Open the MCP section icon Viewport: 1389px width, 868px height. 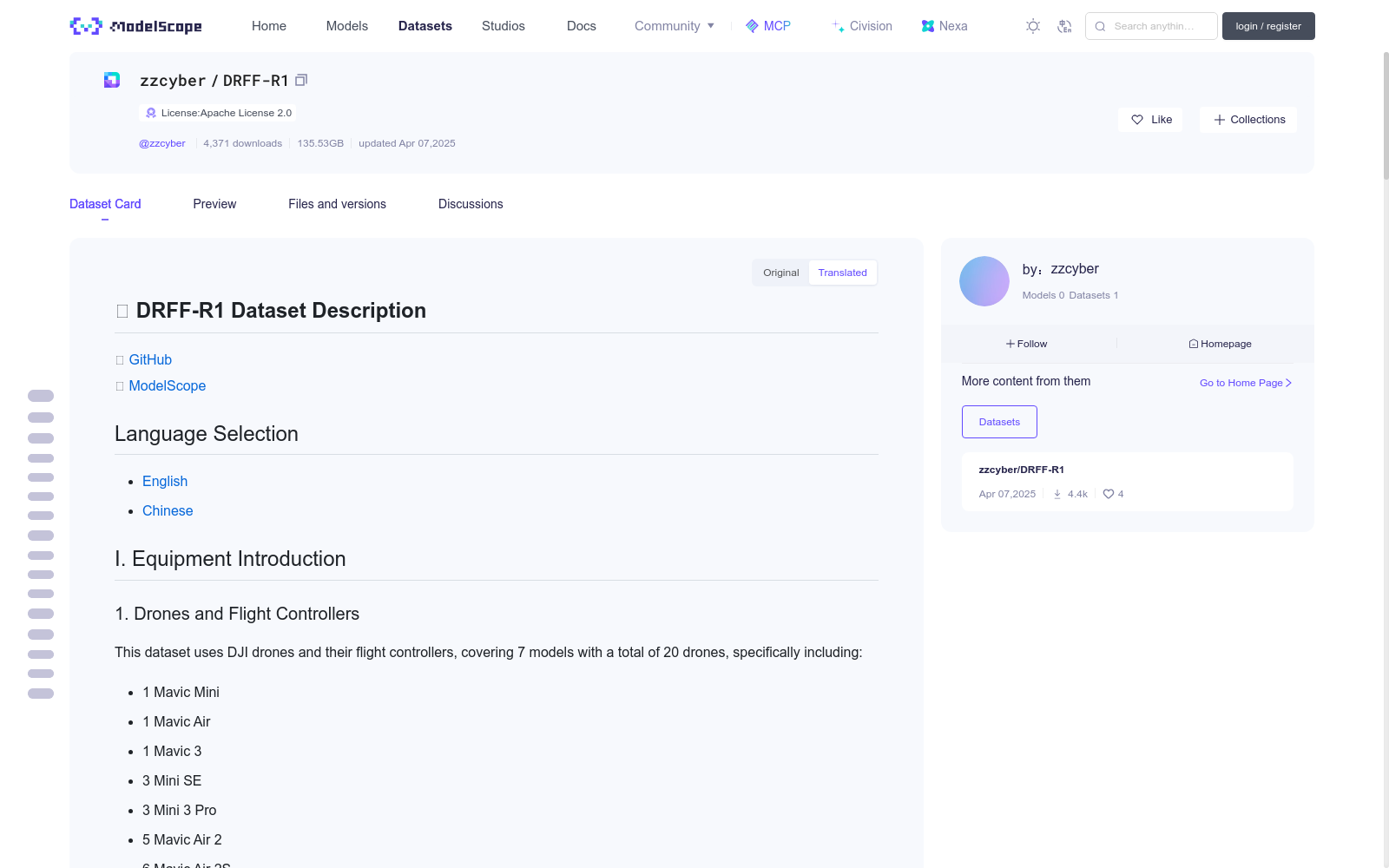pos(752,26)
